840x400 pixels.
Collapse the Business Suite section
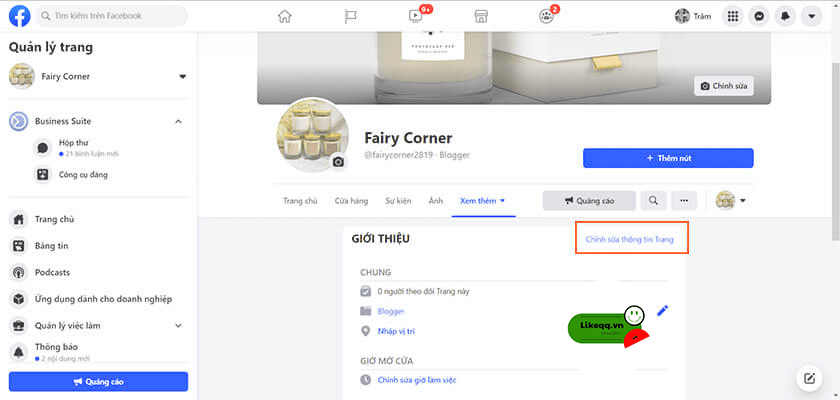(178, 122)
